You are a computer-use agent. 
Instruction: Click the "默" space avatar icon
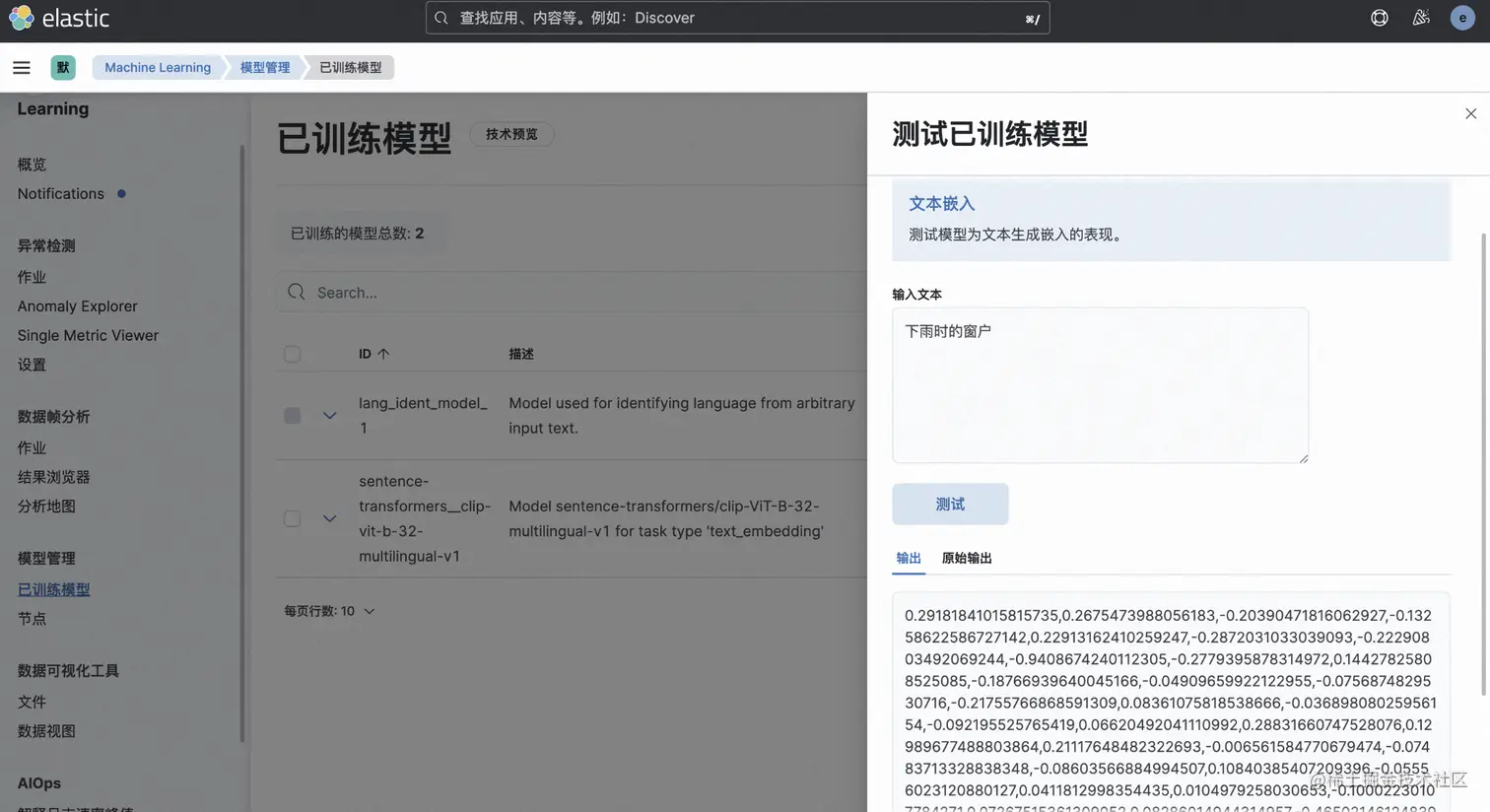click(62, 67)
